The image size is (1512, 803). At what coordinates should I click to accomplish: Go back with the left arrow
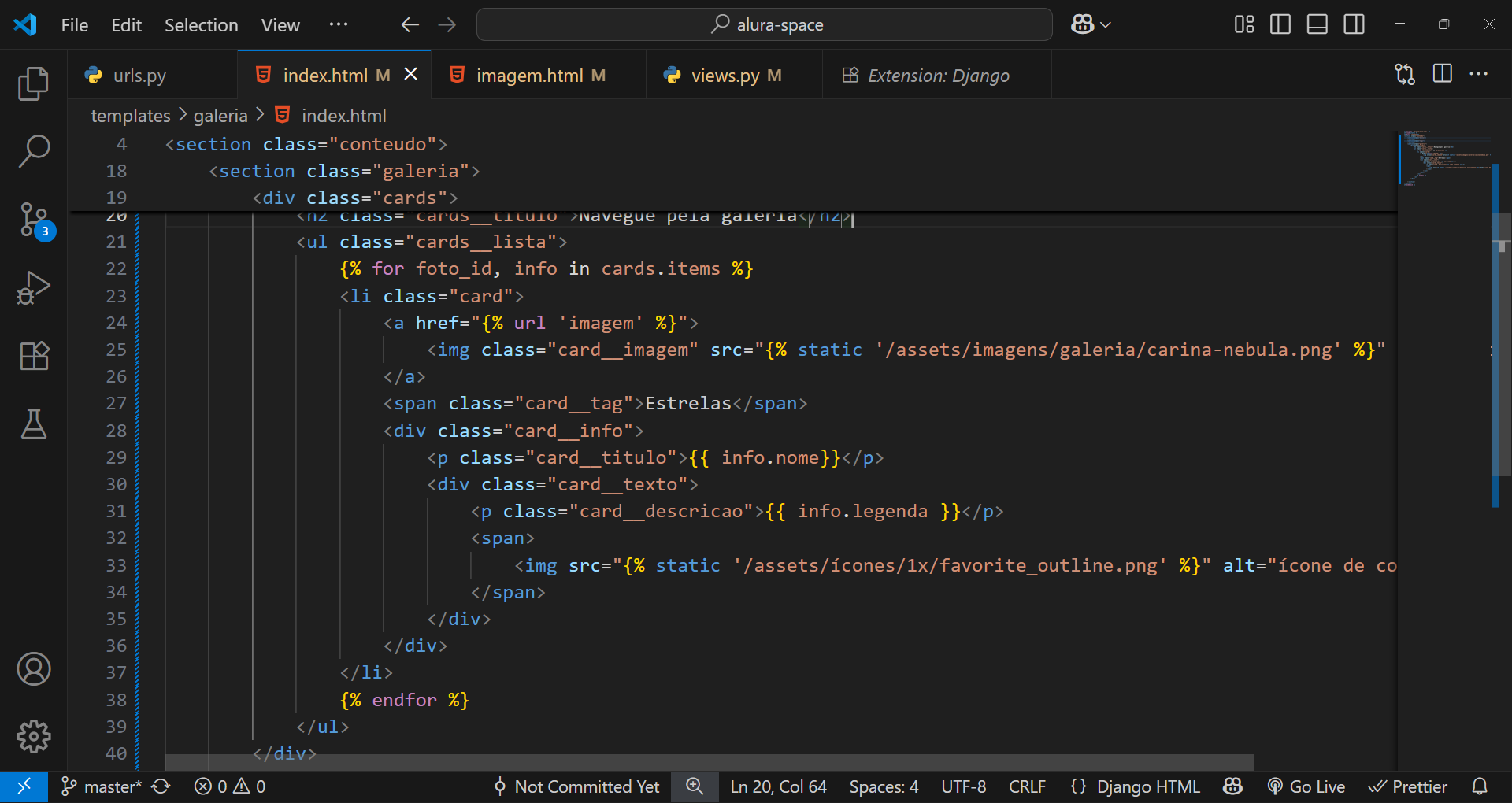click(x=409, y=24)
